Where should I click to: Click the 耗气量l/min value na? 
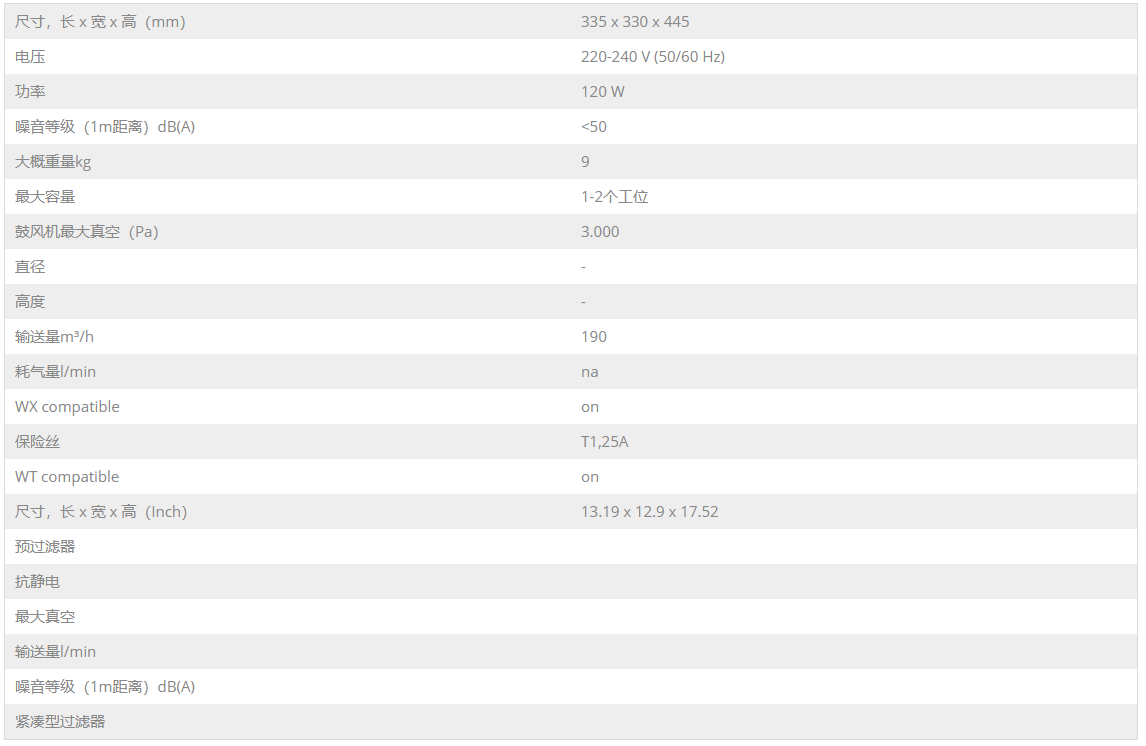pos(589,372)
